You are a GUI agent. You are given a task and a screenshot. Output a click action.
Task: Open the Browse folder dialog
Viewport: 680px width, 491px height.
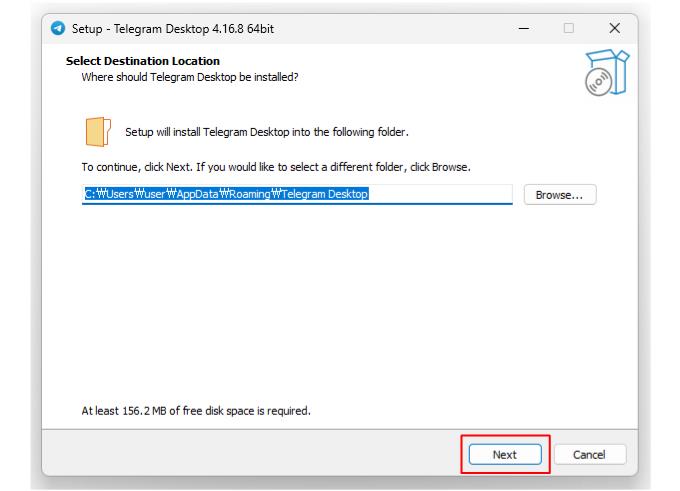pyautogui.click(x=559, y=195)
